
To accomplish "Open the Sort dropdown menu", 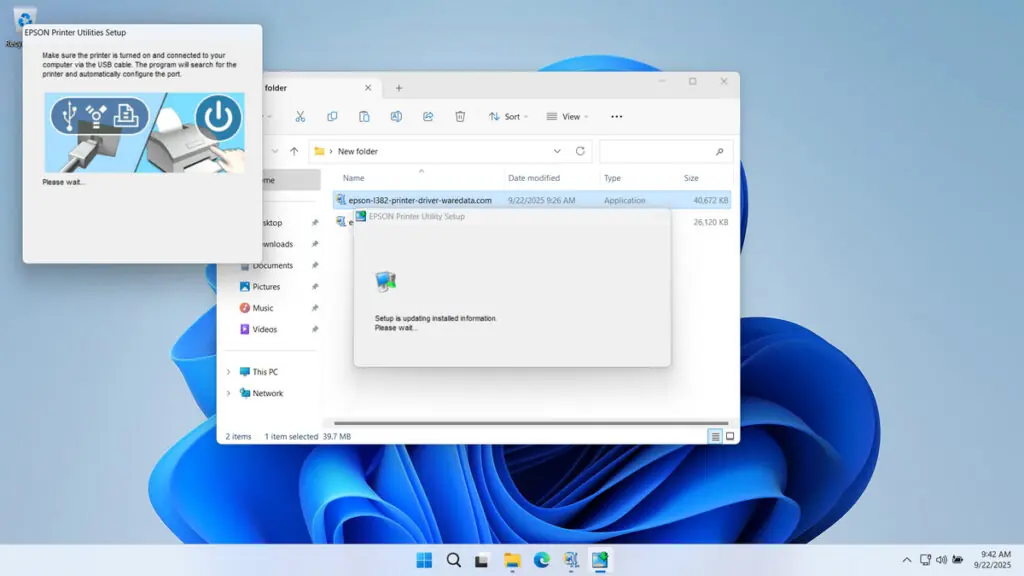I will click(508, 116).
